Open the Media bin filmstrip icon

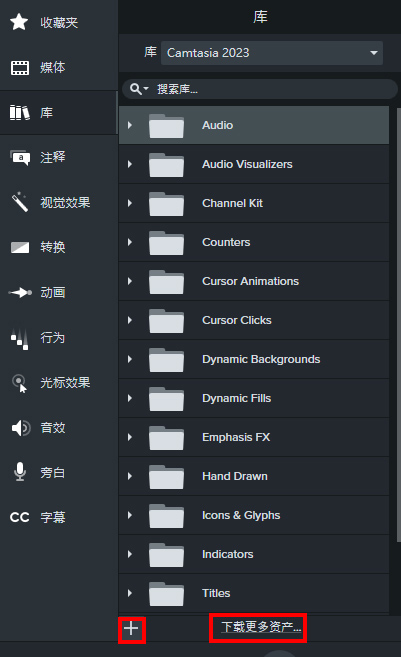point(20,67)
